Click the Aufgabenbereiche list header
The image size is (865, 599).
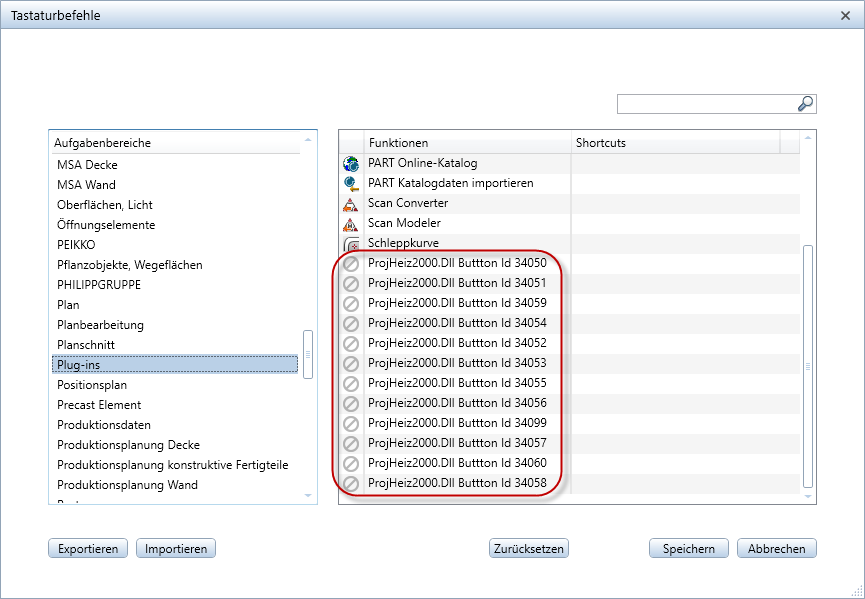point(175,143)
